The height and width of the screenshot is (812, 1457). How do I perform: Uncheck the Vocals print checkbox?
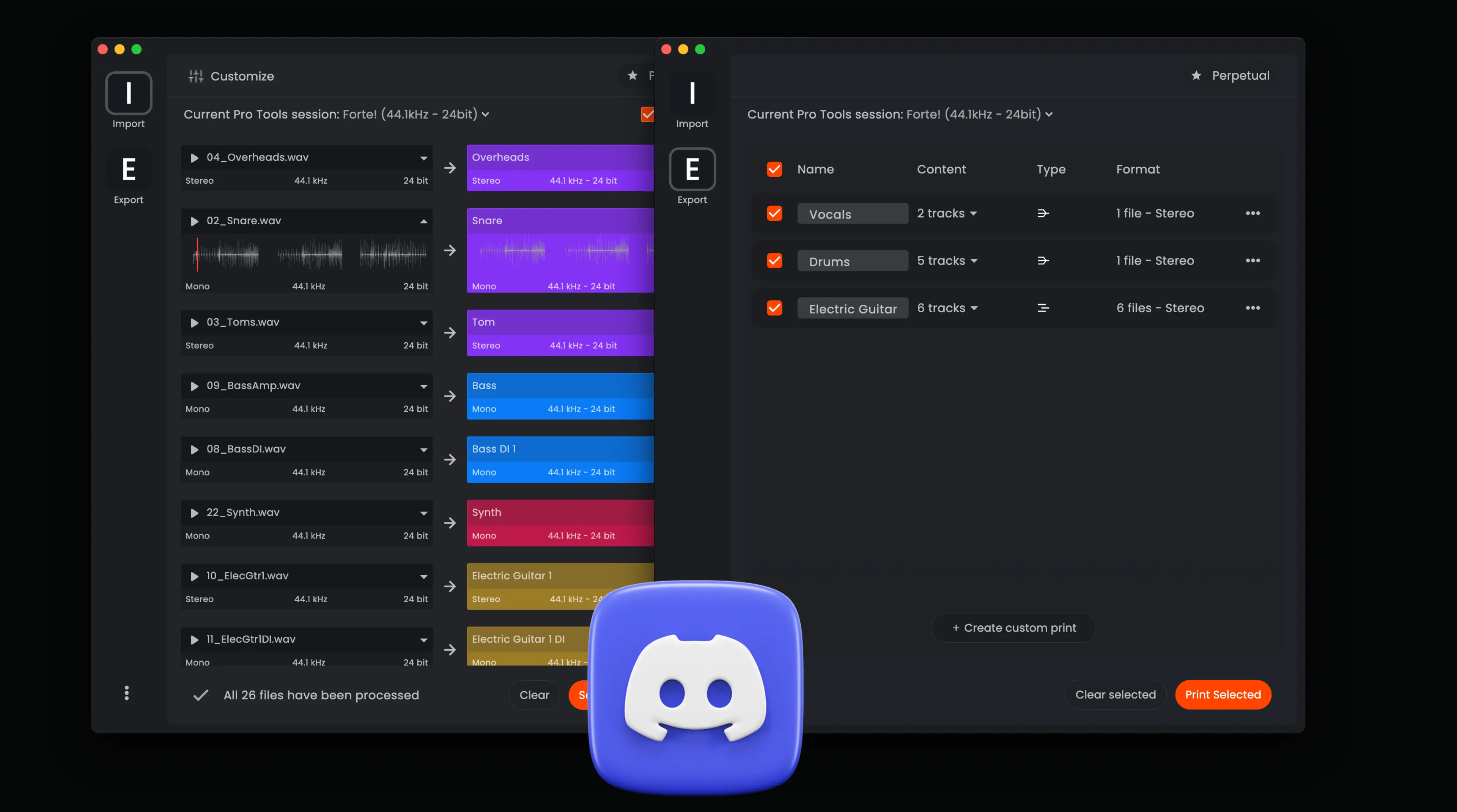(774, 213)
